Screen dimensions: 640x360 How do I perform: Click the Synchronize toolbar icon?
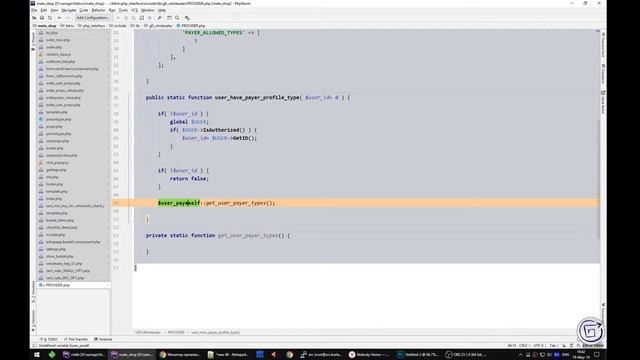click(x=50, y=18)
